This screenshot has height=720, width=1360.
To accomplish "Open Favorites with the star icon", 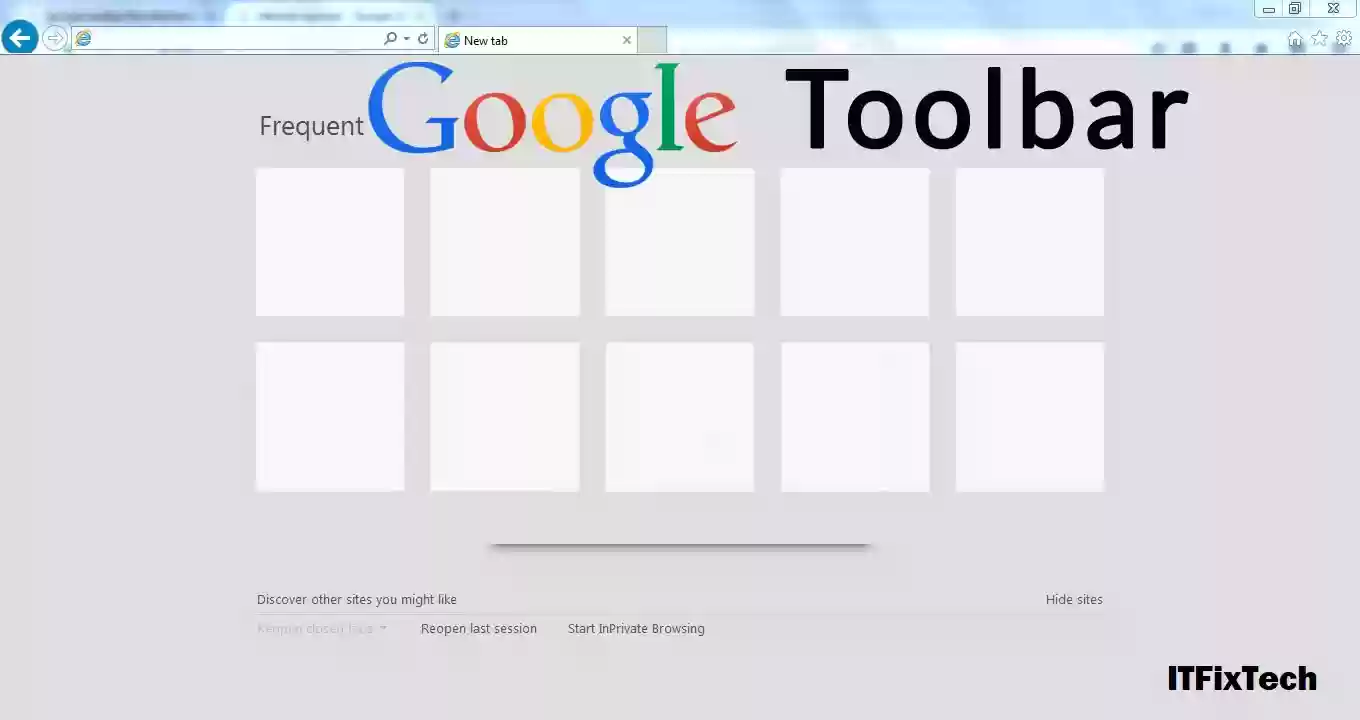I will coord(1320,39).
